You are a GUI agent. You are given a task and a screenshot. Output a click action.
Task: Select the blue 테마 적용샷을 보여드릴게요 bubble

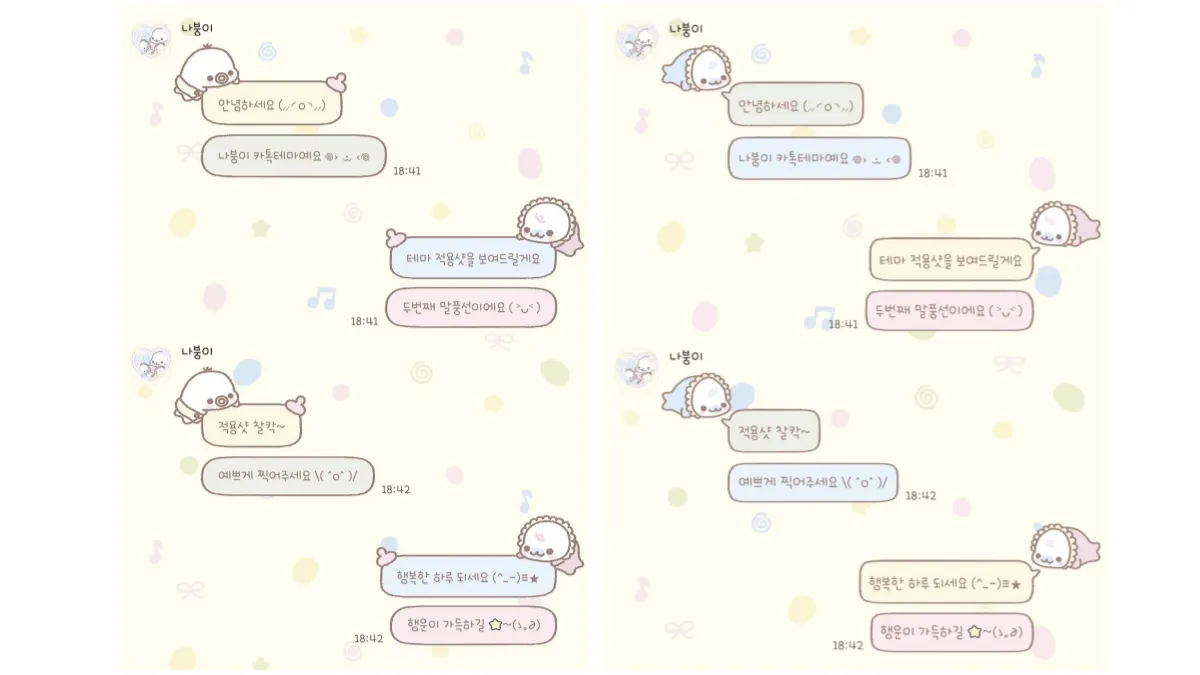[472, 257]
